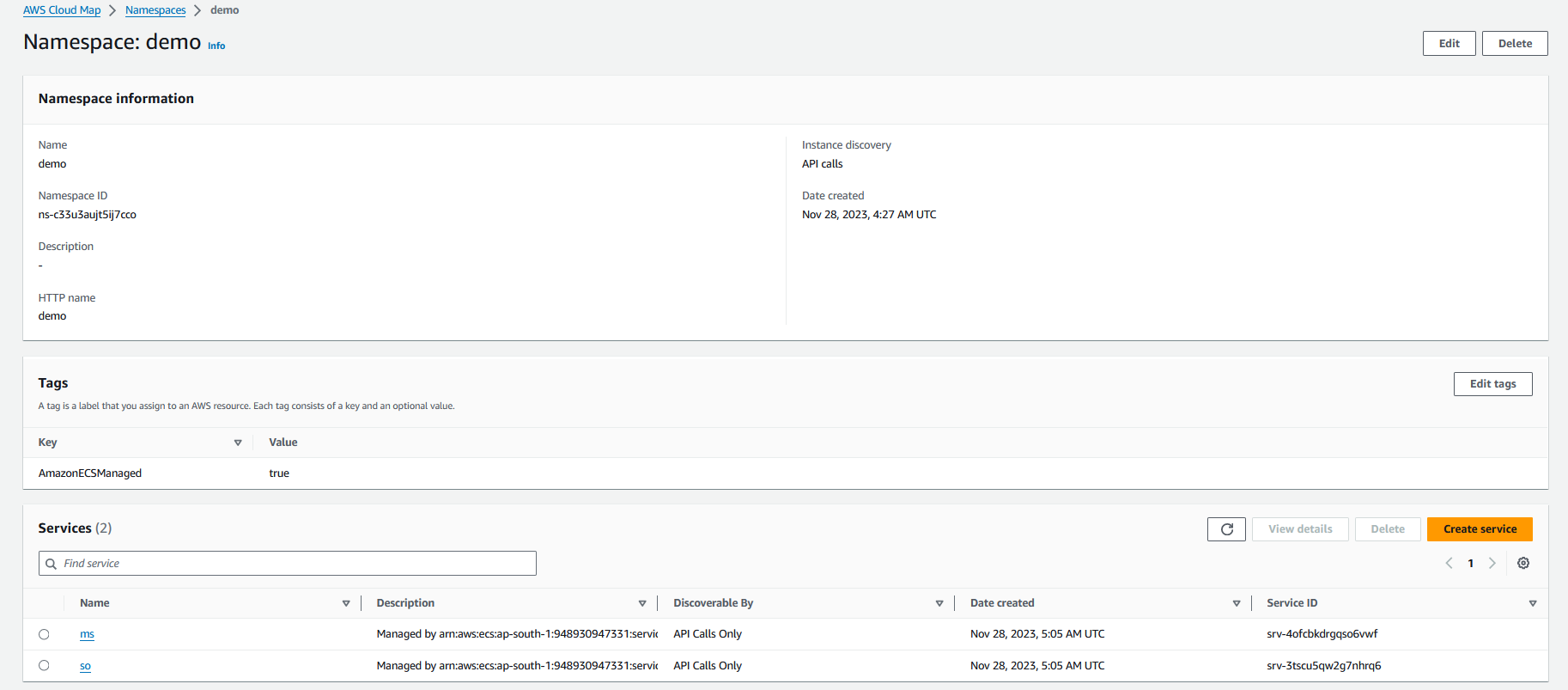Viewport: 1568px width, 690px height.
Task: Open the ms service link
Action: coord(87,634)
